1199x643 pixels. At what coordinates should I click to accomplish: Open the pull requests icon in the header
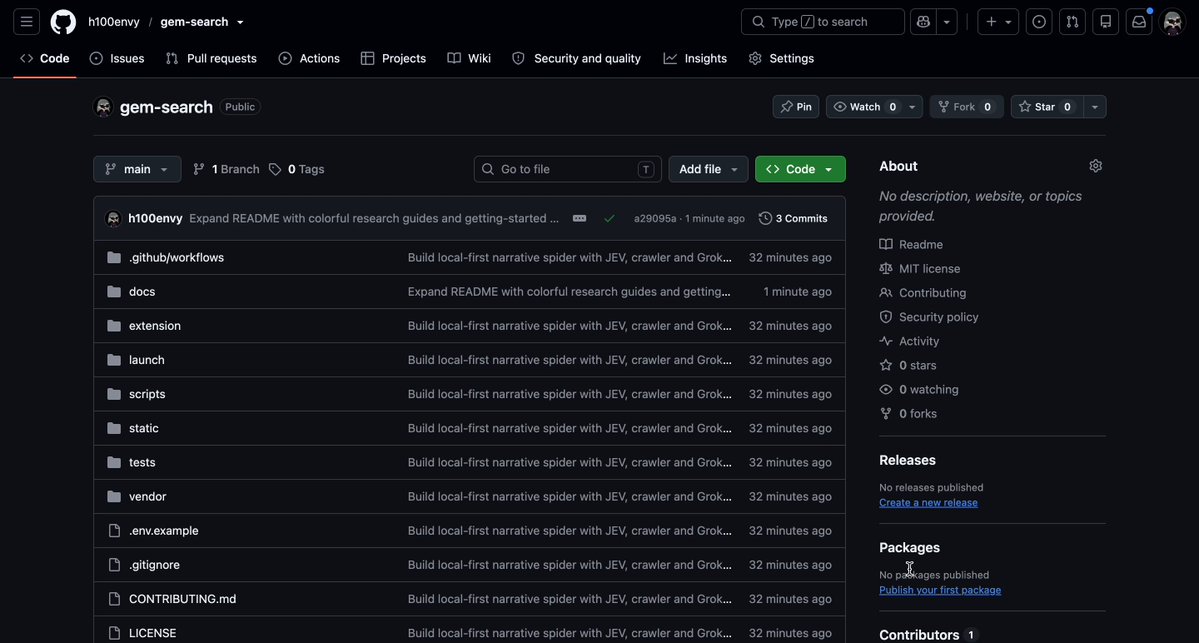[1072, 22]
